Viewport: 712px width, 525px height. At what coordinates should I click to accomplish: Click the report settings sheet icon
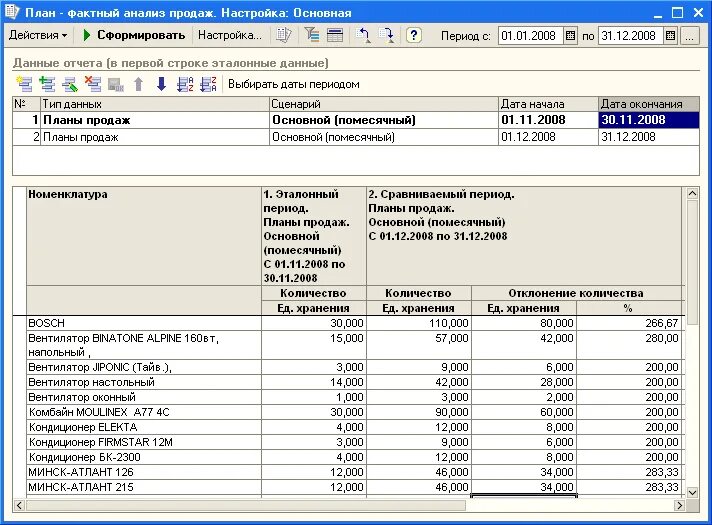(284, 35)
